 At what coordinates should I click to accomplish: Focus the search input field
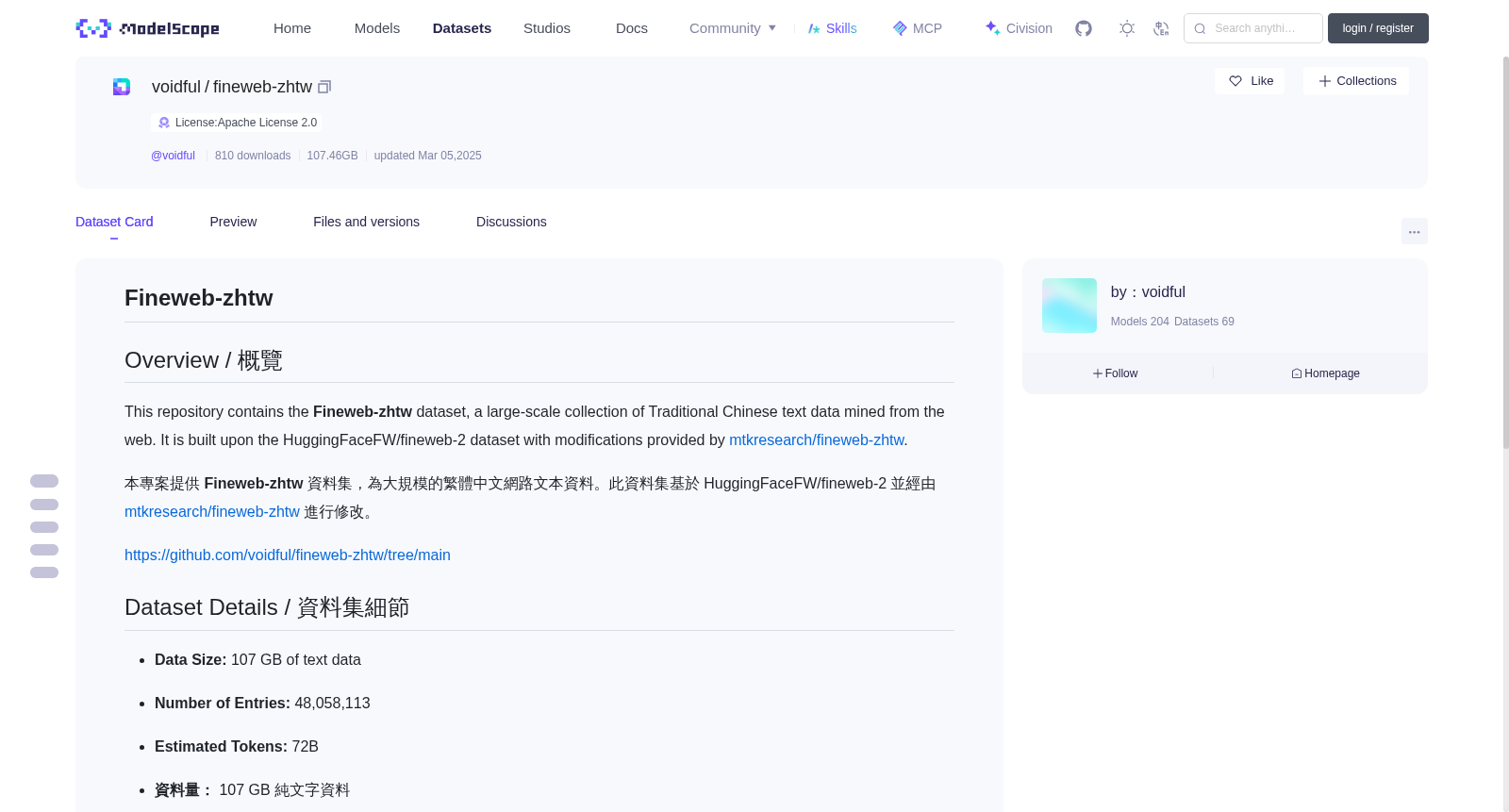pos(1253,28)
